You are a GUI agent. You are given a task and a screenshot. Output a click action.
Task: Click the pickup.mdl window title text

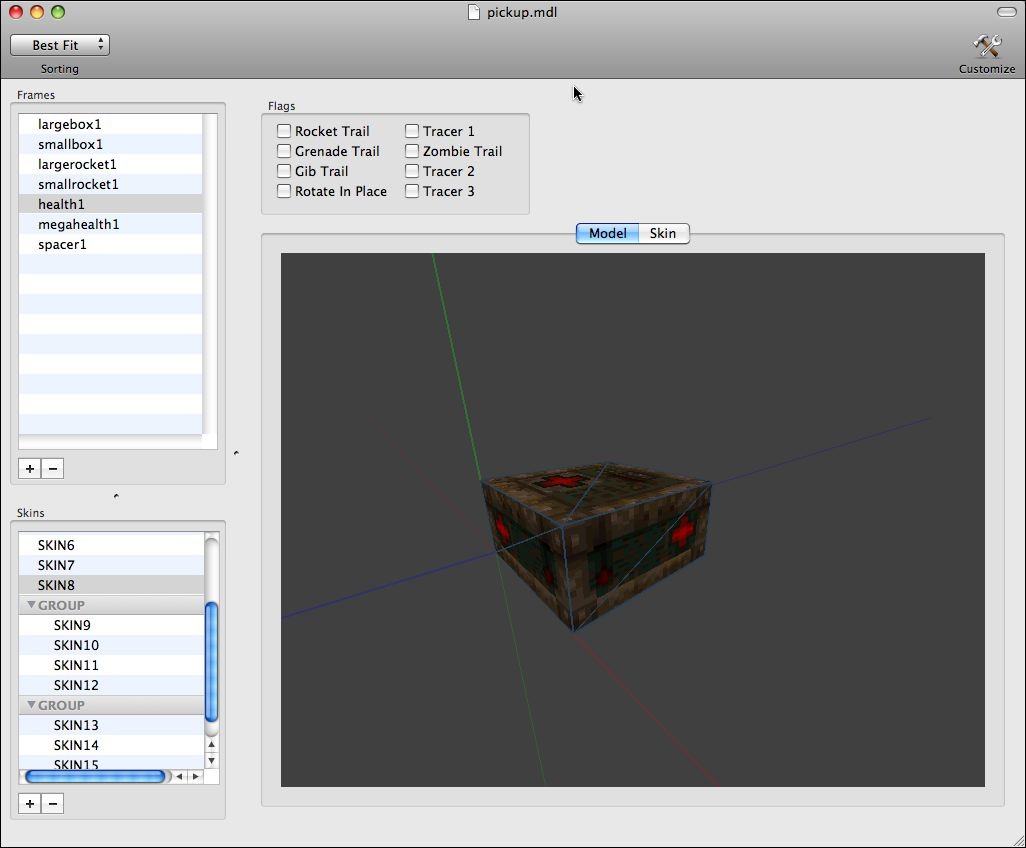click(522, 12)
